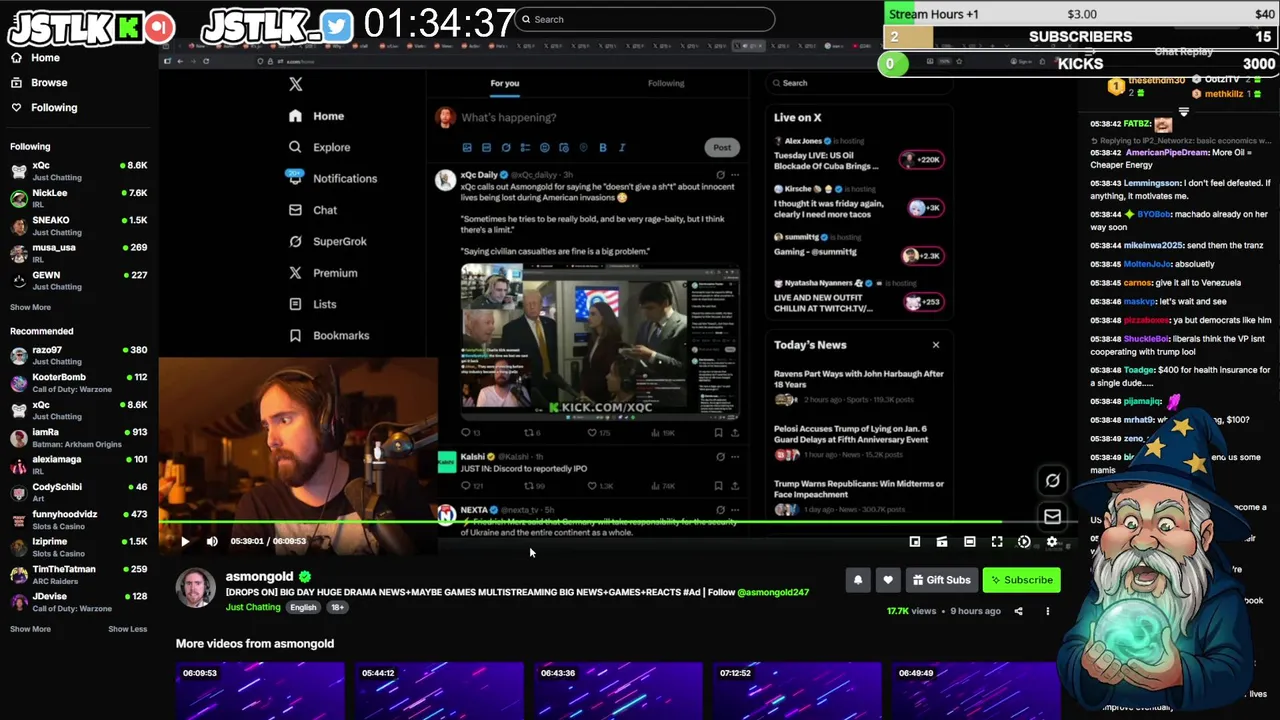Image resolution: width=1280 pixels, height=720 pixels.
Task: Open Premium in the X navigation
Action: (x=323, y=273)
